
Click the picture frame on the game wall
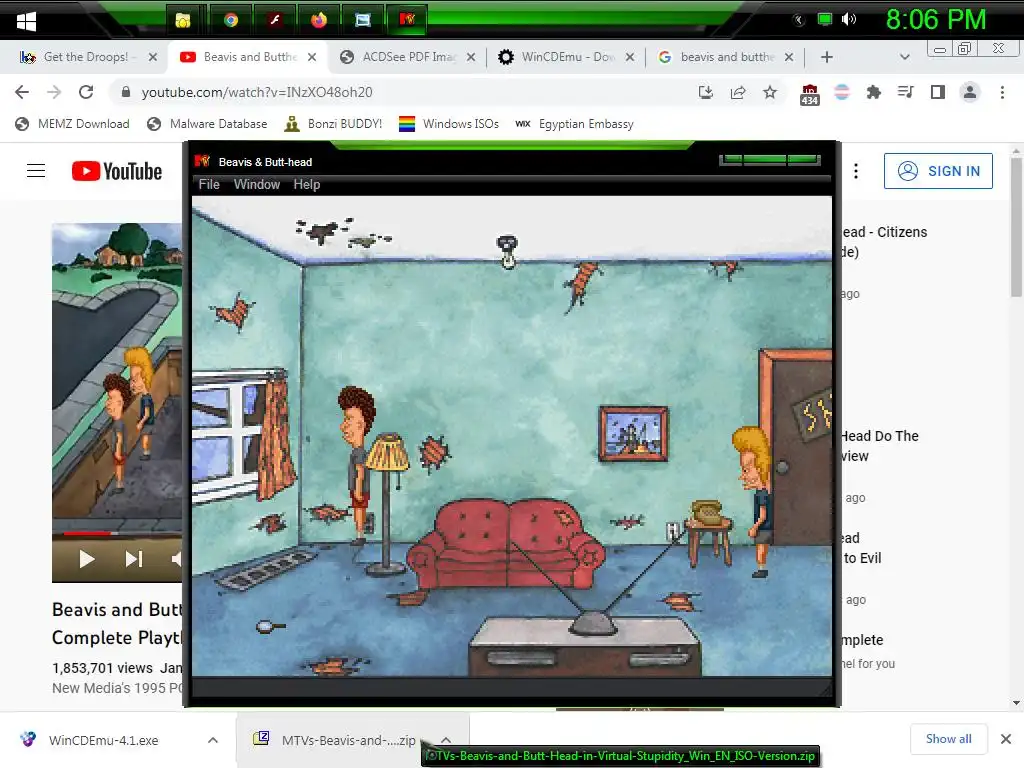click(x=633, y=434)
